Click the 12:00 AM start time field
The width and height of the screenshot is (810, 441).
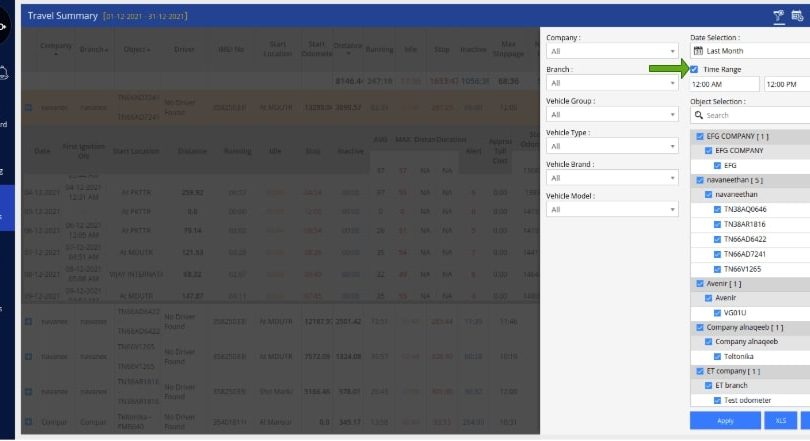coord(724,85)
